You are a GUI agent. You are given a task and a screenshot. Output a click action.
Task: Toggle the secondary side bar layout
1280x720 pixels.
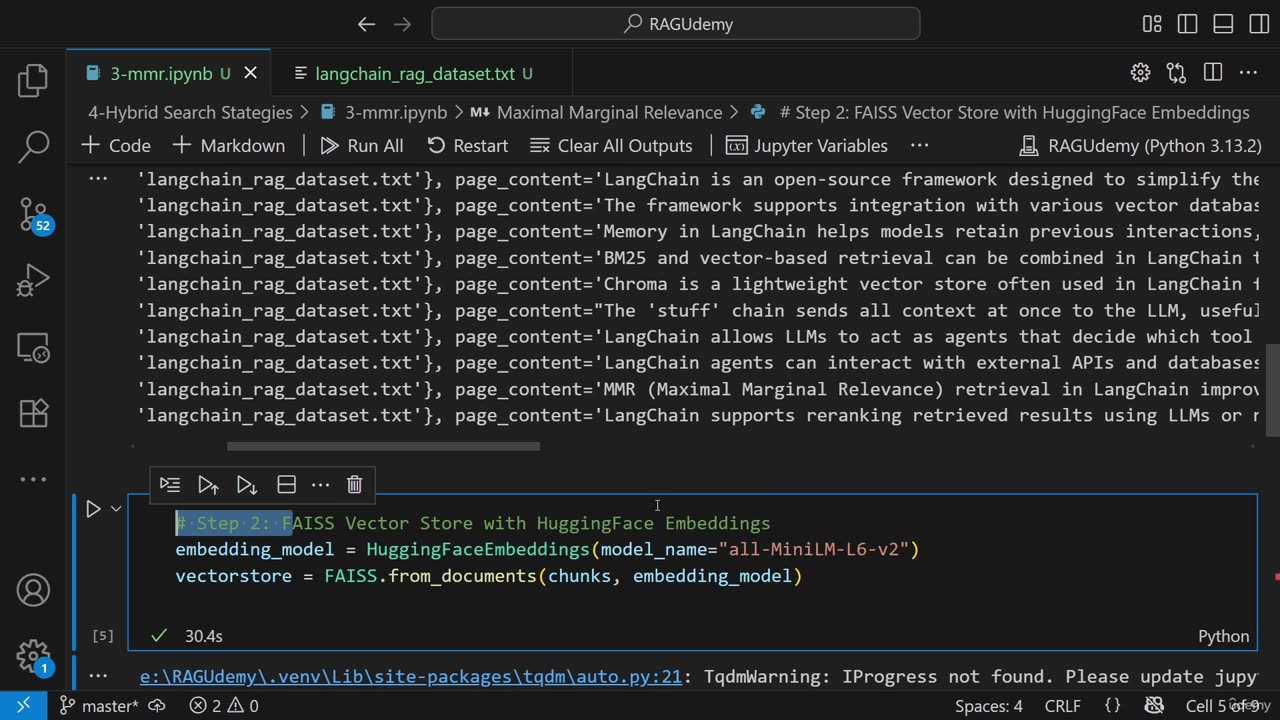[x=1257, y=24]
